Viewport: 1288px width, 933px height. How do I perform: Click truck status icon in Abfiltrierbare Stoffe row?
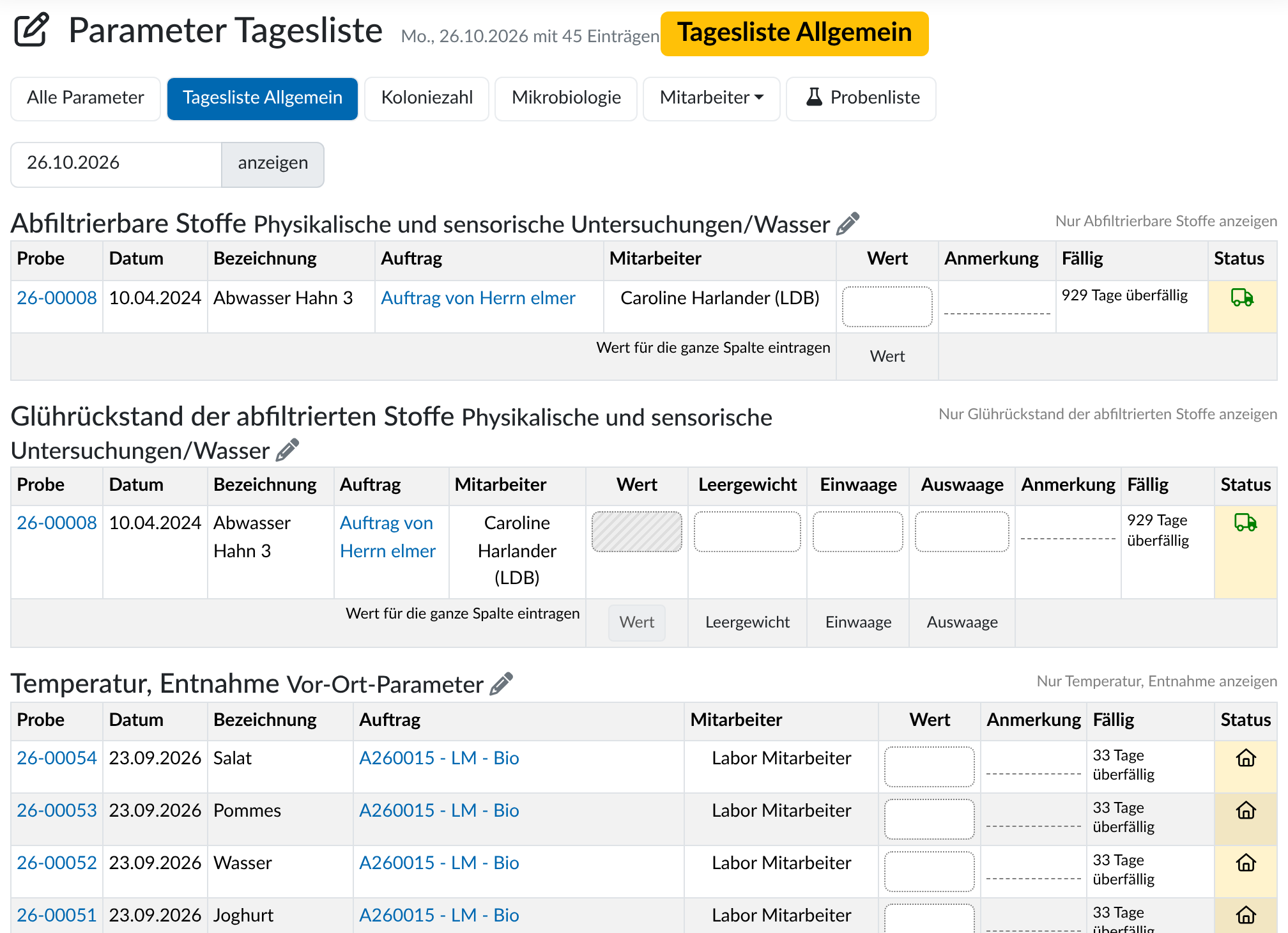coord(1242,297)
